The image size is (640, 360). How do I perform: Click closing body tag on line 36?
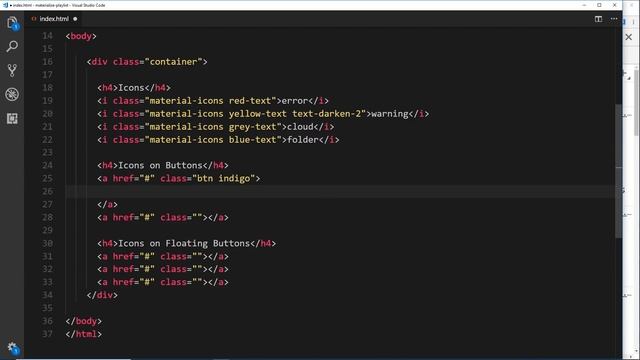[x=84, y=321]
